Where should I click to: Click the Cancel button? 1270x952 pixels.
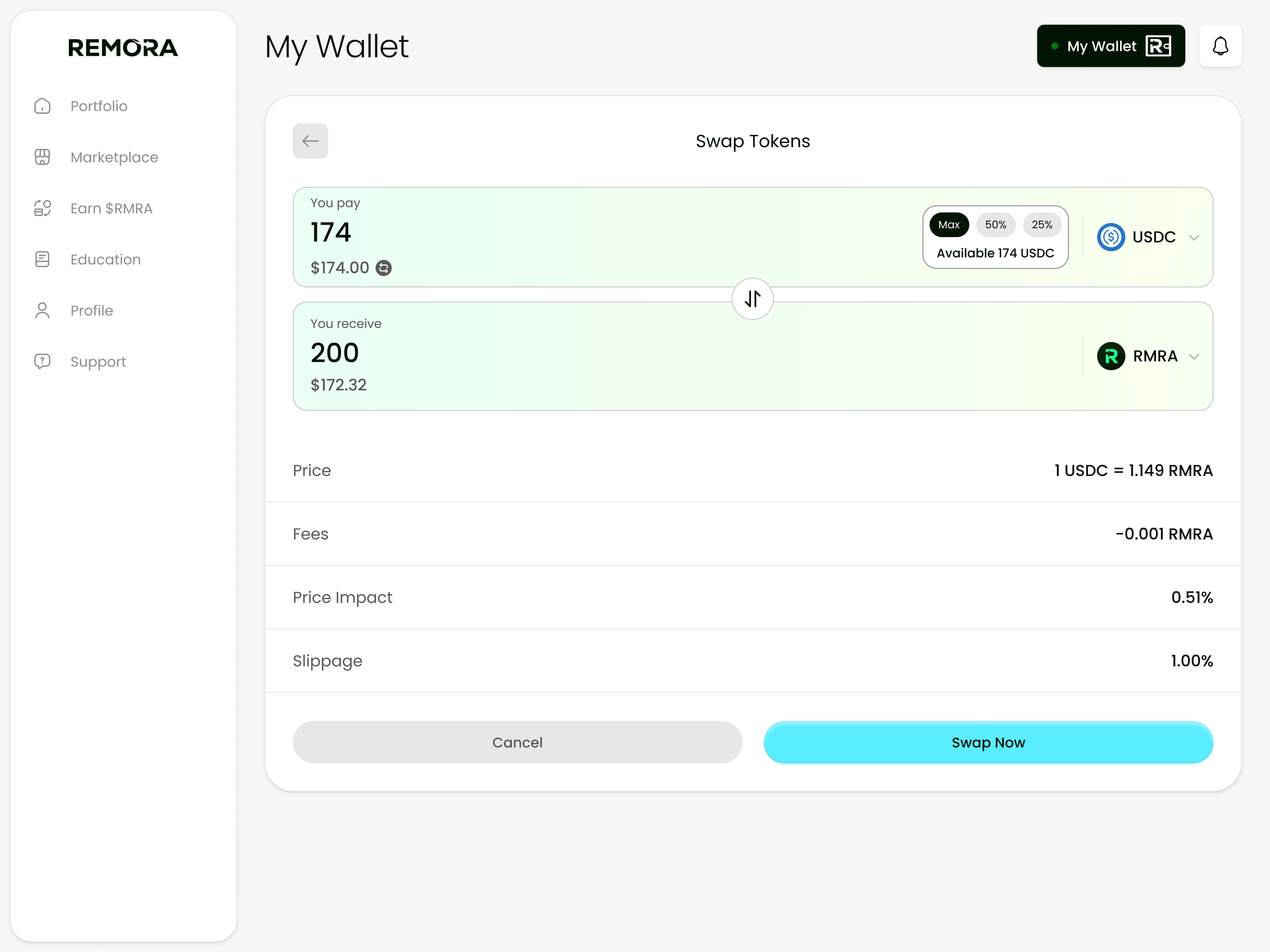[x=517, y=742]
